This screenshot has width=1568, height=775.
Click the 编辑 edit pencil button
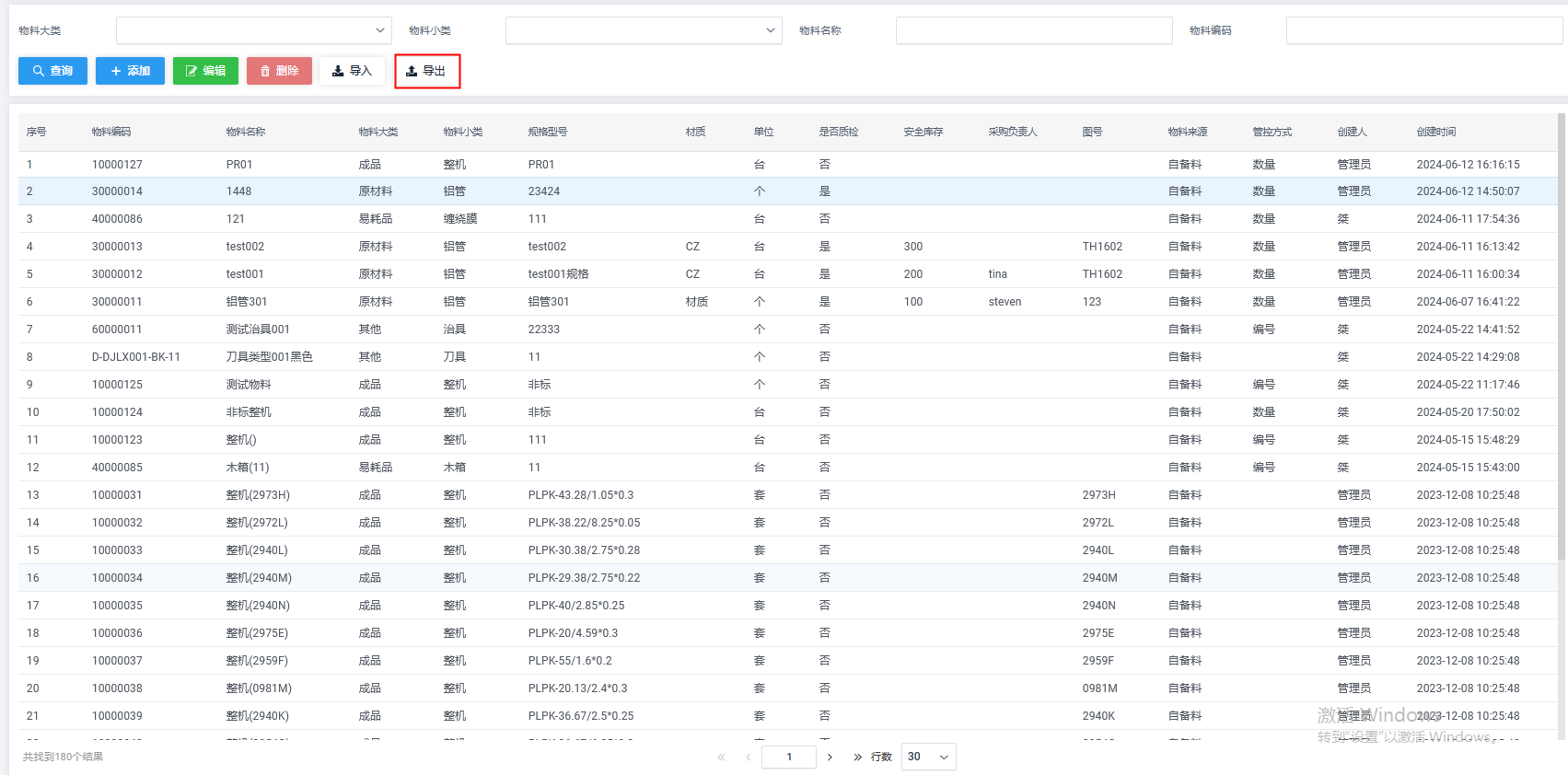pyautogui.click(x=205, y=71)
